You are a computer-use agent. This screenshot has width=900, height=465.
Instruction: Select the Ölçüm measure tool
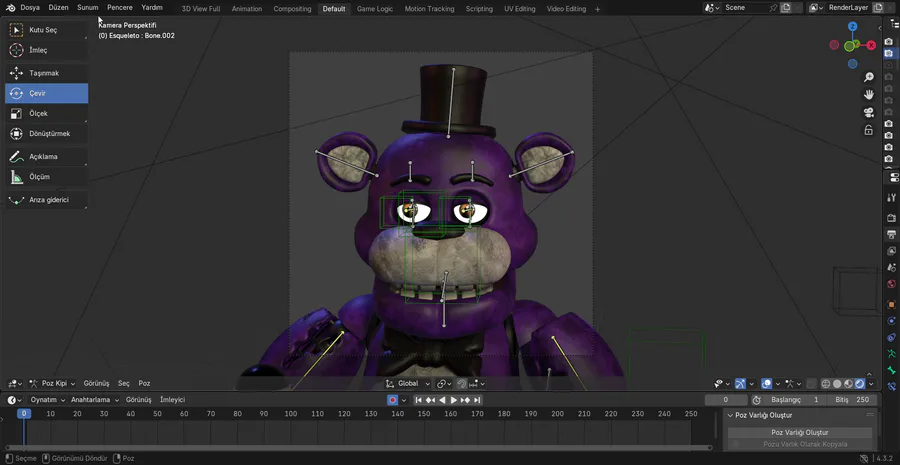[46, 176]
